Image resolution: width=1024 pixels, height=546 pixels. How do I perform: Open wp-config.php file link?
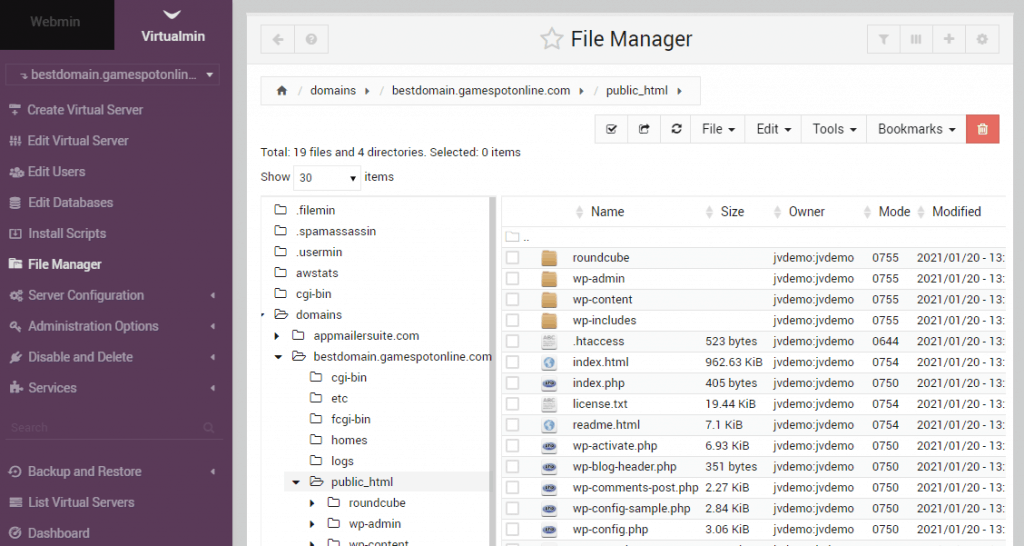610,530
